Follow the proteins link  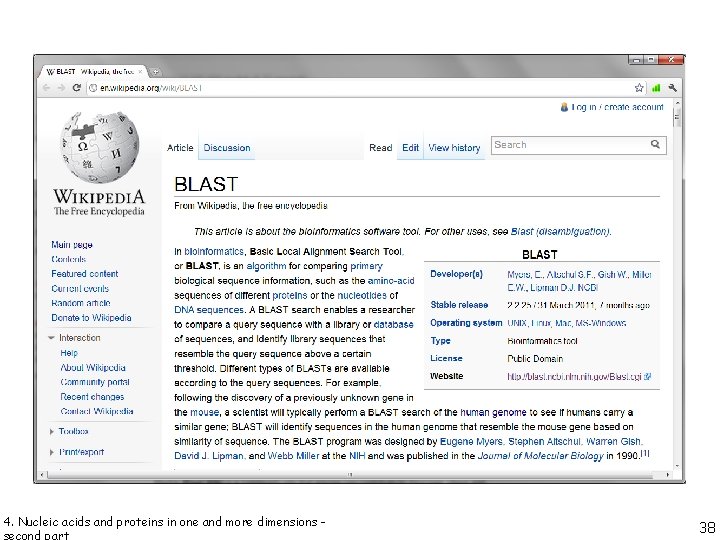click(x=290, y=295)
